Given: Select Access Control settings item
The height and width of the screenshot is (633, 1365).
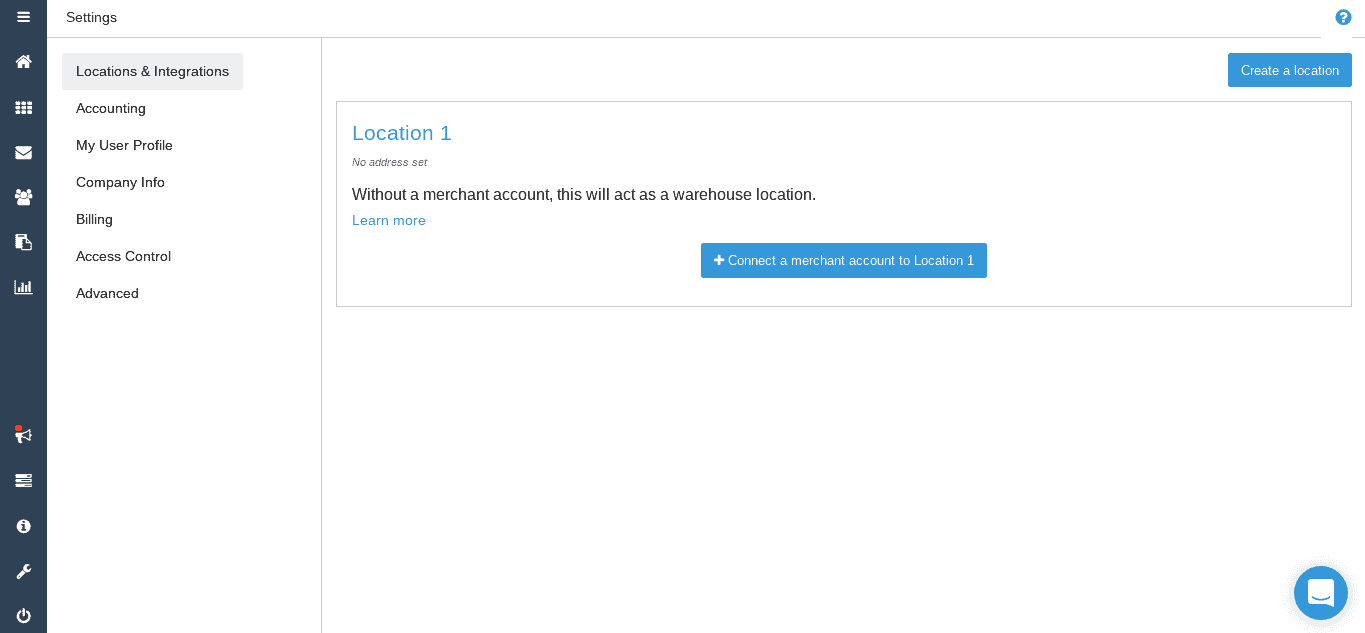Looking at the screenshot, I should (x=123, y=256).
